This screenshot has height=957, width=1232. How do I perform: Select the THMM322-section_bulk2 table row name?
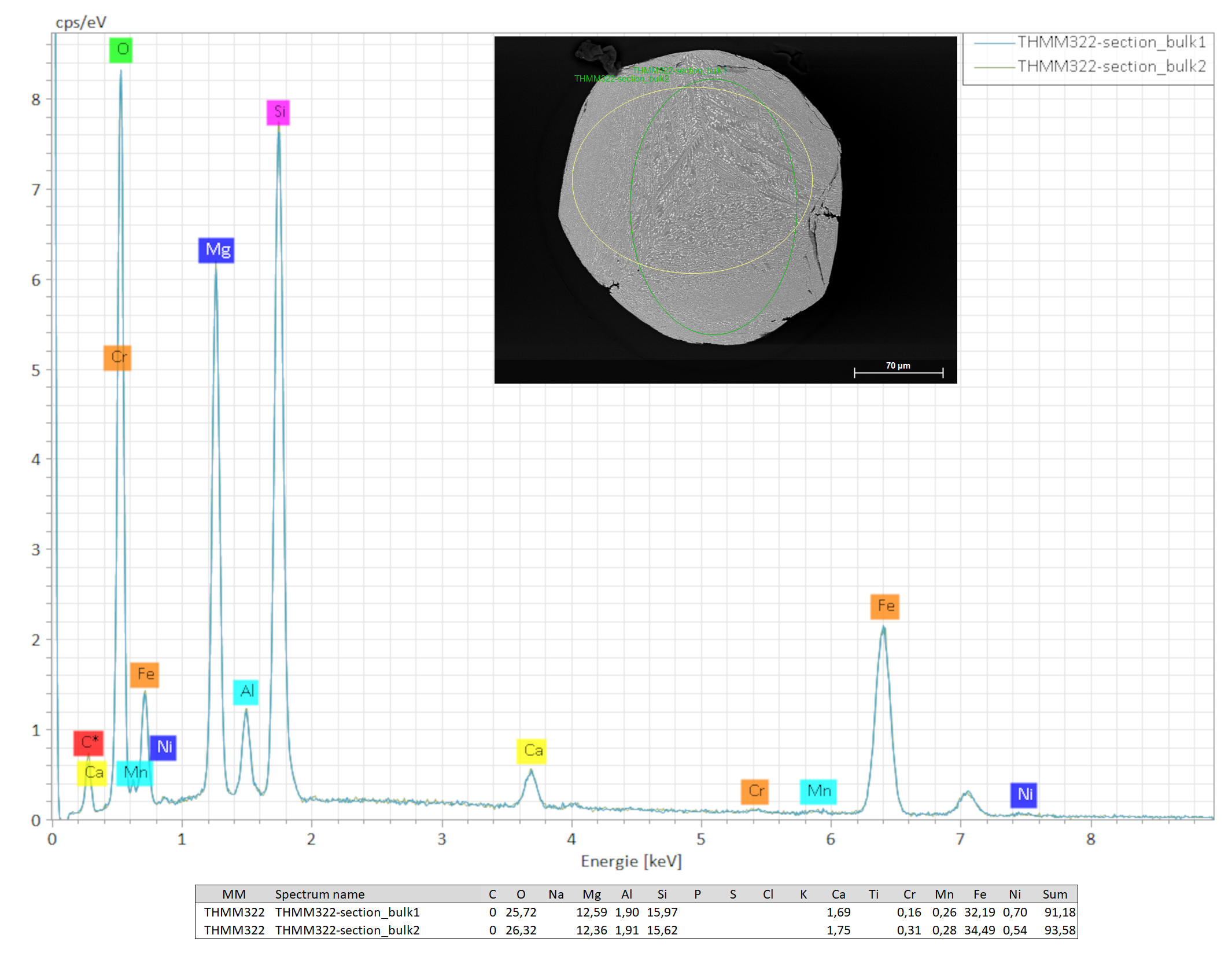tap(347, 930)
